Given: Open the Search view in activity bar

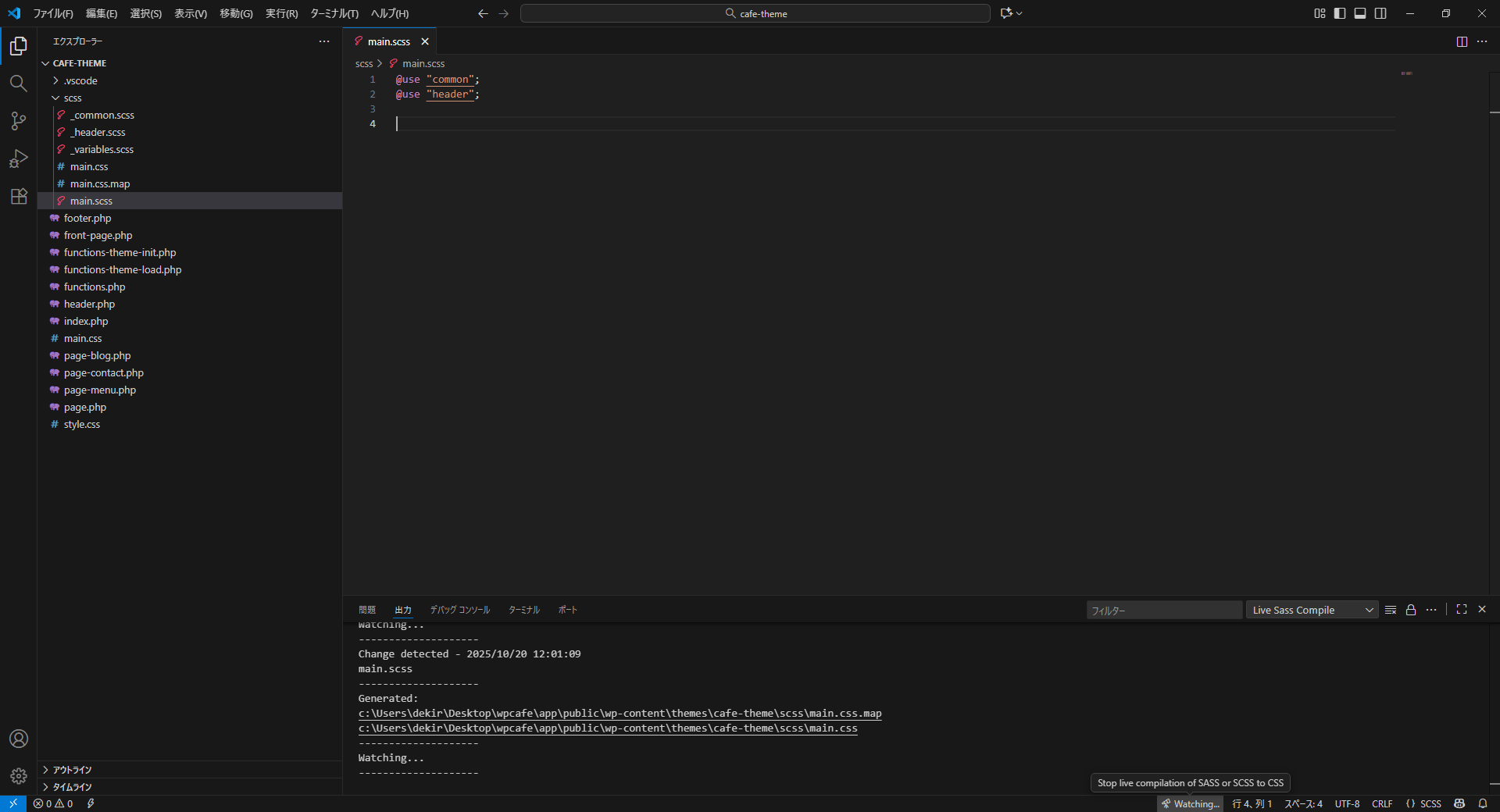Looking at the screenshot, I should [x=19, y=84].
